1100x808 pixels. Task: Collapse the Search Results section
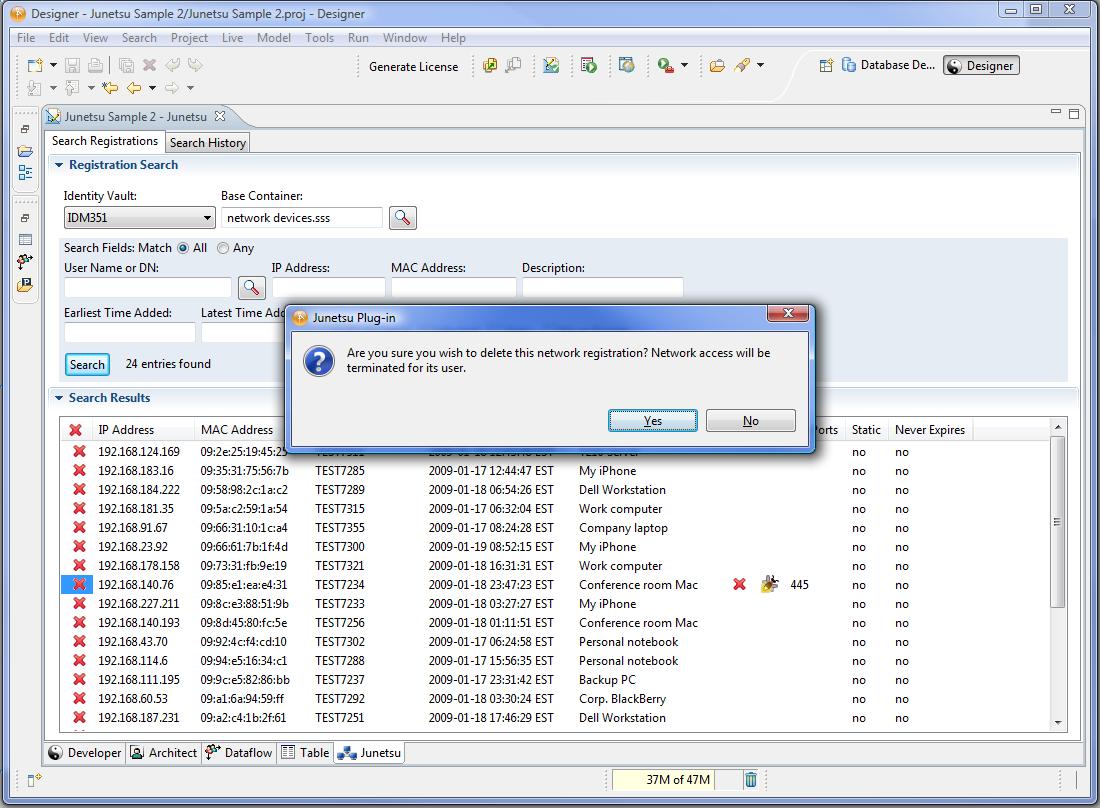(x=59, y=398)
